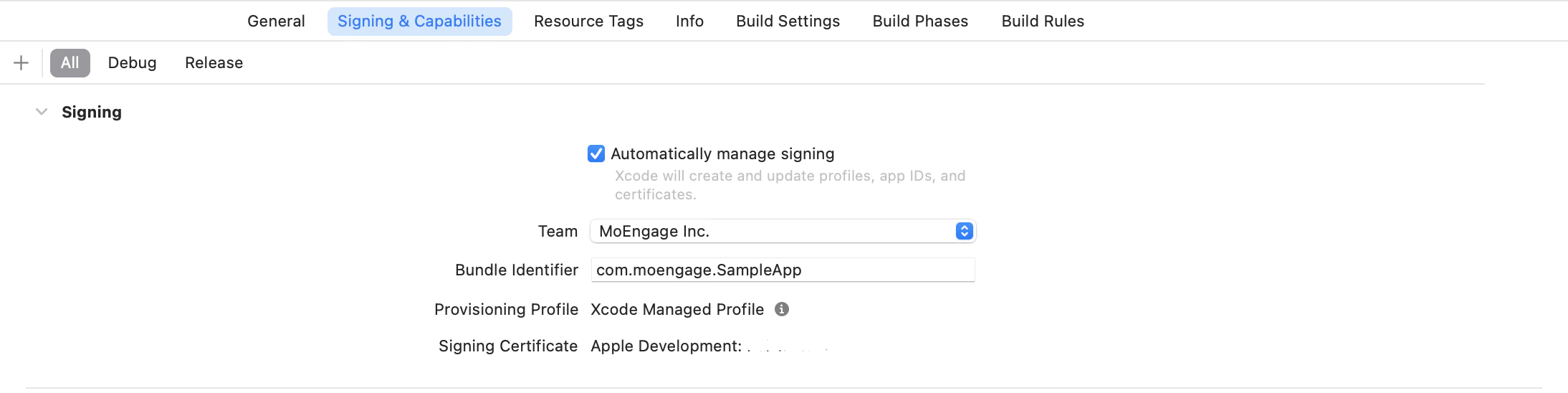Toggle the Automatically manage signing checkbox
Viewport: 1568px width, 393px height.
596,153
